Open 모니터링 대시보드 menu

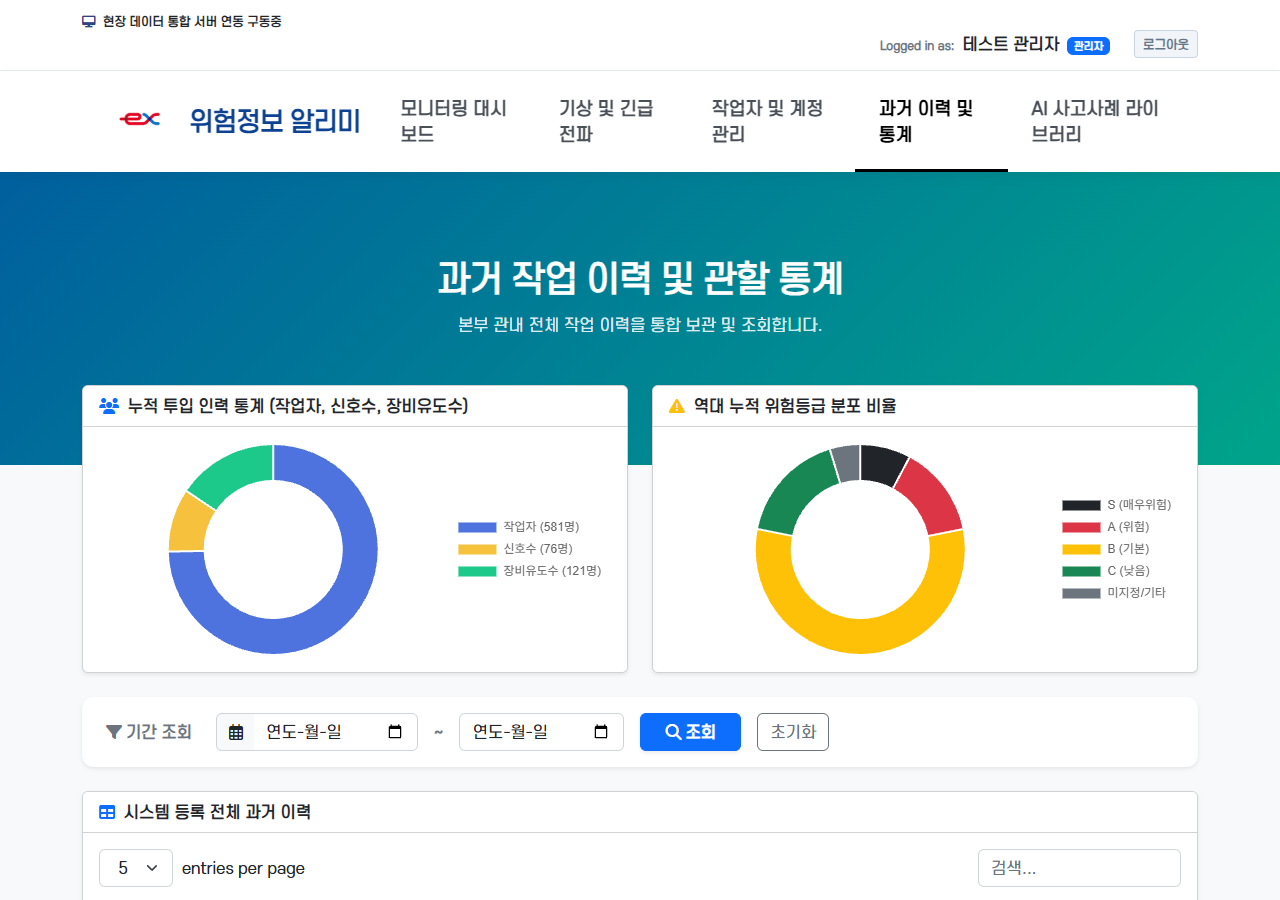coord(455,121)
